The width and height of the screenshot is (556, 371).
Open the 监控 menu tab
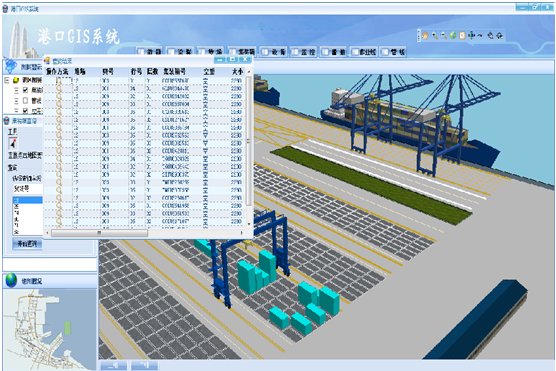tap(304, 52)
